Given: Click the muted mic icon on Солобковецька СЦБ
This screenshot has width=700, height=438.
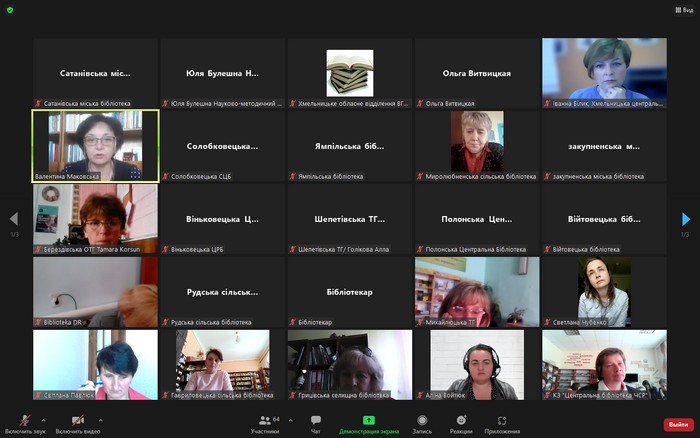Looking at the screenshot, I should pos(165,176).
